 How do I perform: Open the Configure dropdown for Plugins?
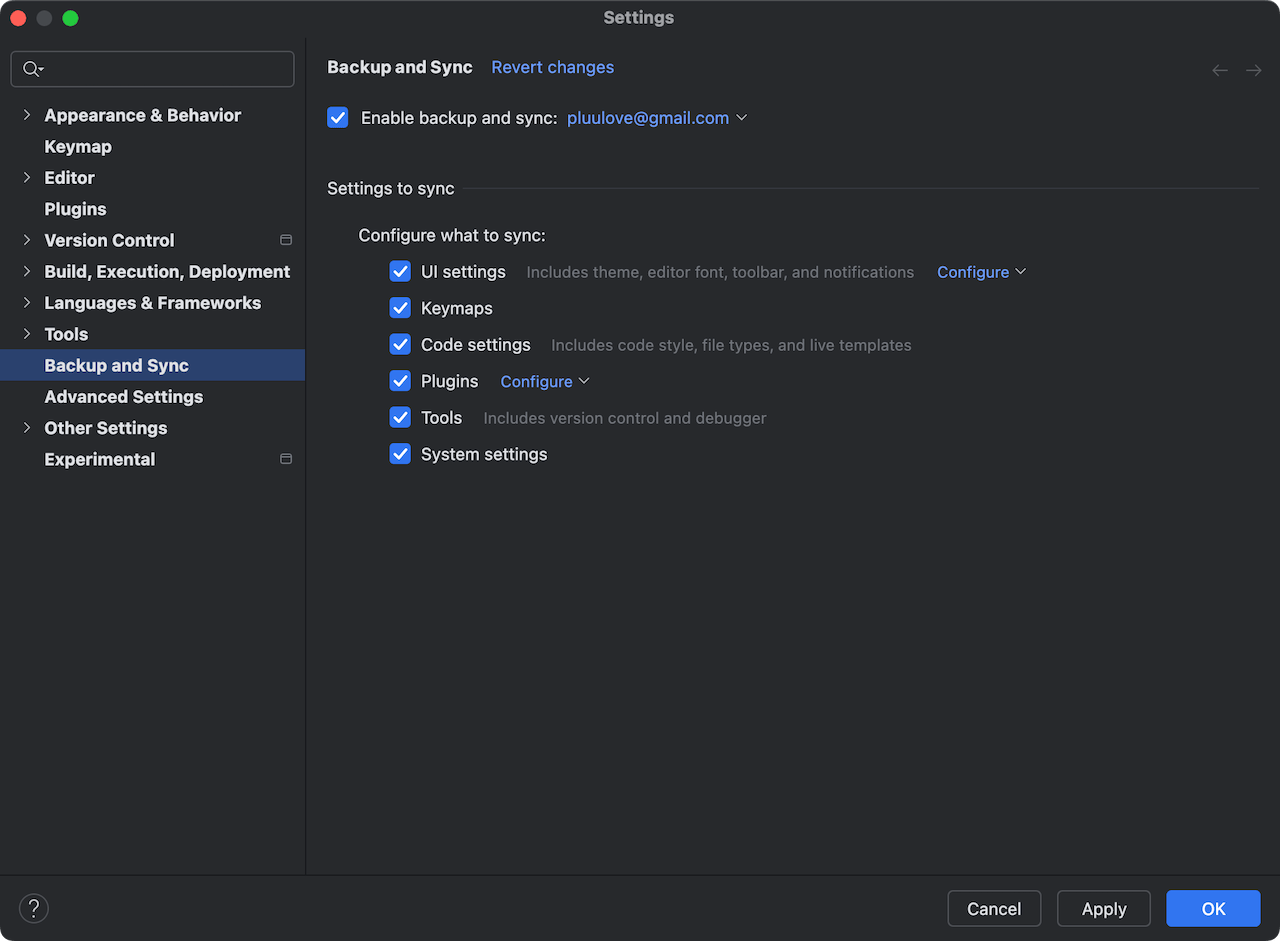point(545,381)
